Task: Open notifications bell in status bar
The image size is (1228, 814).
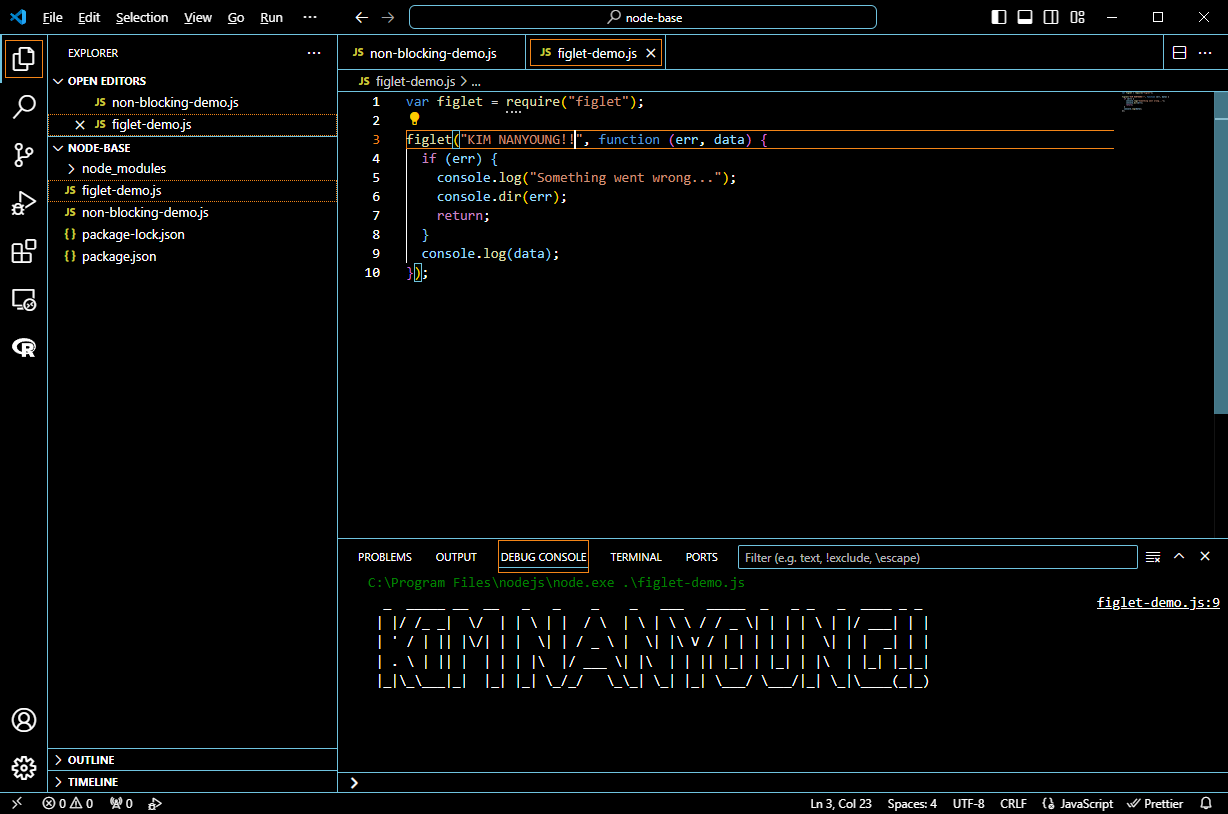Action: (x=1206, y=803)
